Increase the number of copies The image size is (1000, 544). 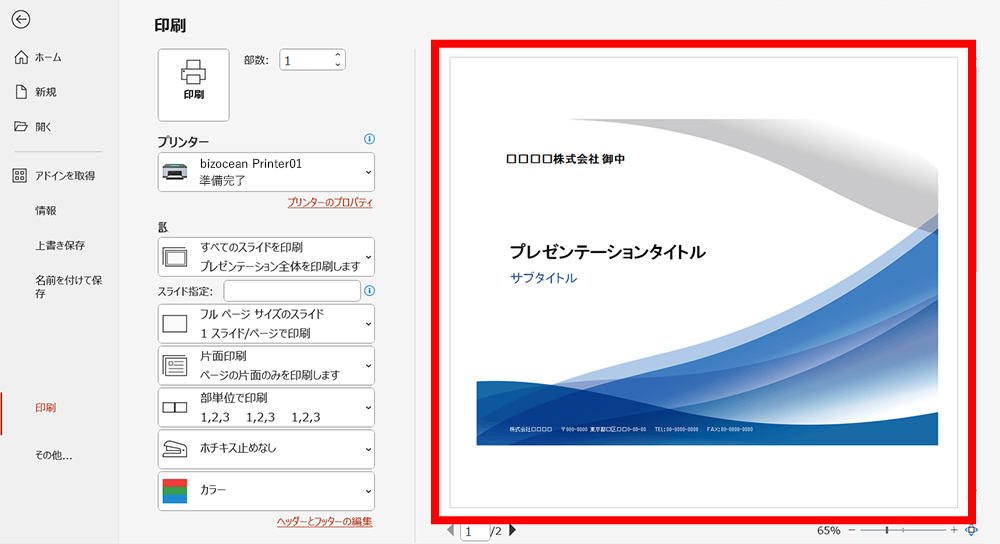(x=338, y=55)
